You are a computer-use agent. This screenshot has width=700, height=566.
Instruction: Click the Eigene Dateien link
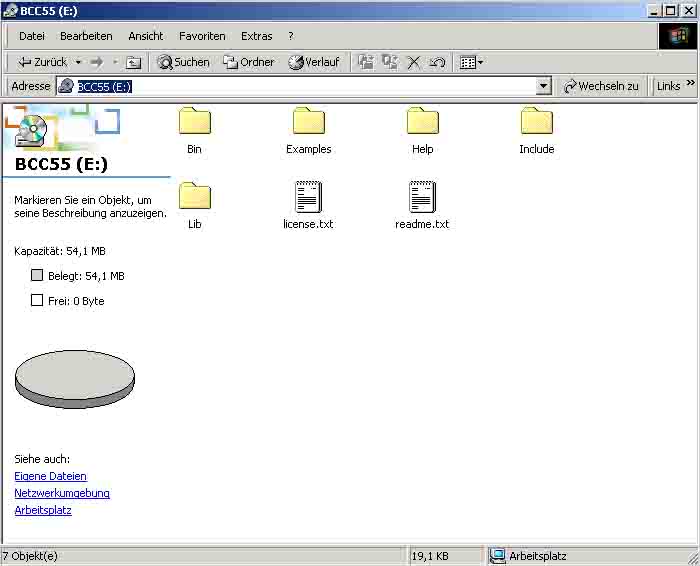pos(50,476)
